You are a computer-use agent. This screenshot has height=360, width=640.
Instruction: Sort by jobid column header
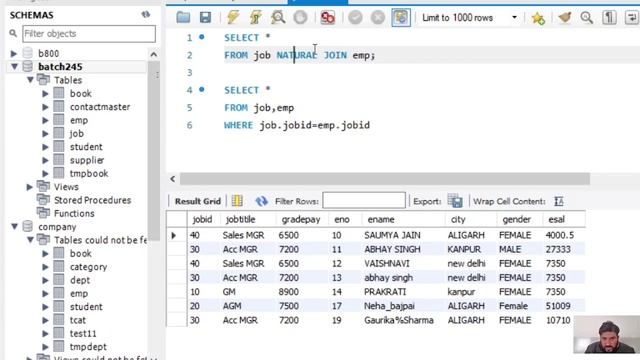[x=202, y=219]
